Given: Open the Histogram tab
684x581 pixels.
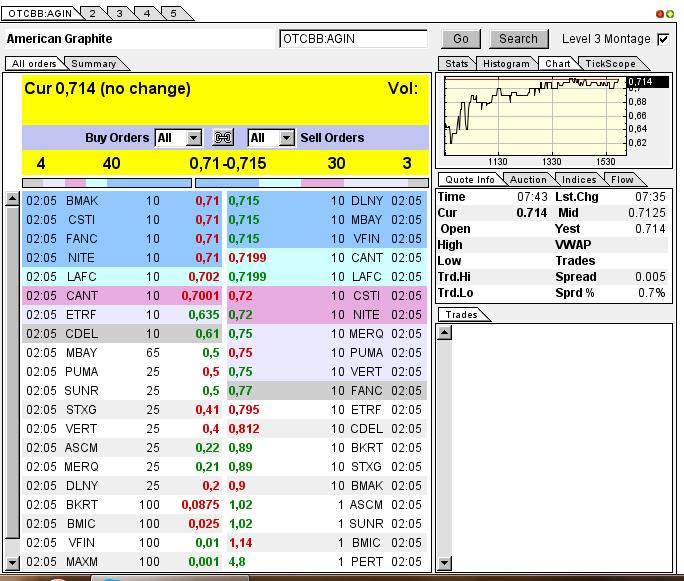Looking at the screenshot, I should (505, 63).
